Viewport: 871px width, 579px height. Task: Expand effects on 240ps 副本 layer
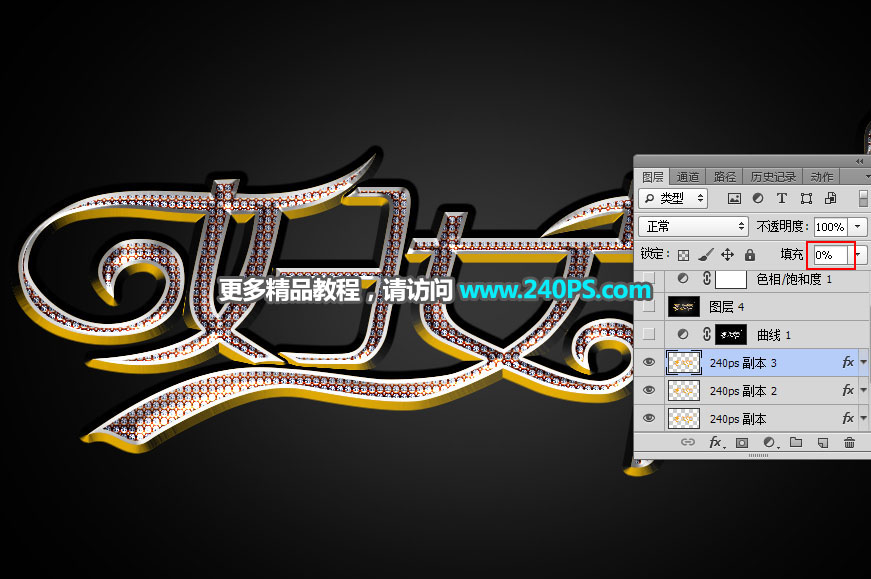pos(864,418)
